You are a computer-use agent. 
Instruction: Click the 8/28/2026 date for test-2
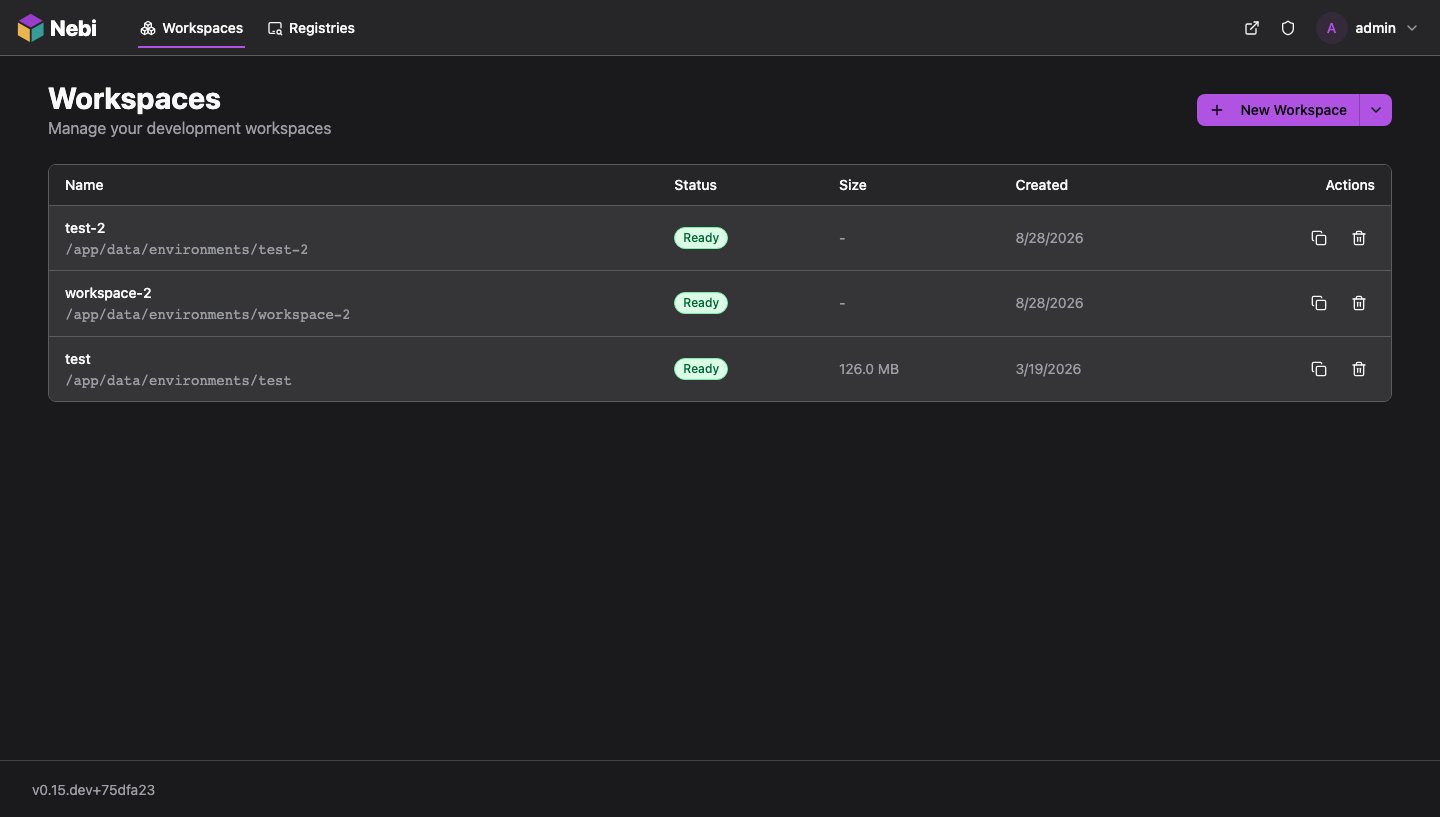click(1049, 238)
